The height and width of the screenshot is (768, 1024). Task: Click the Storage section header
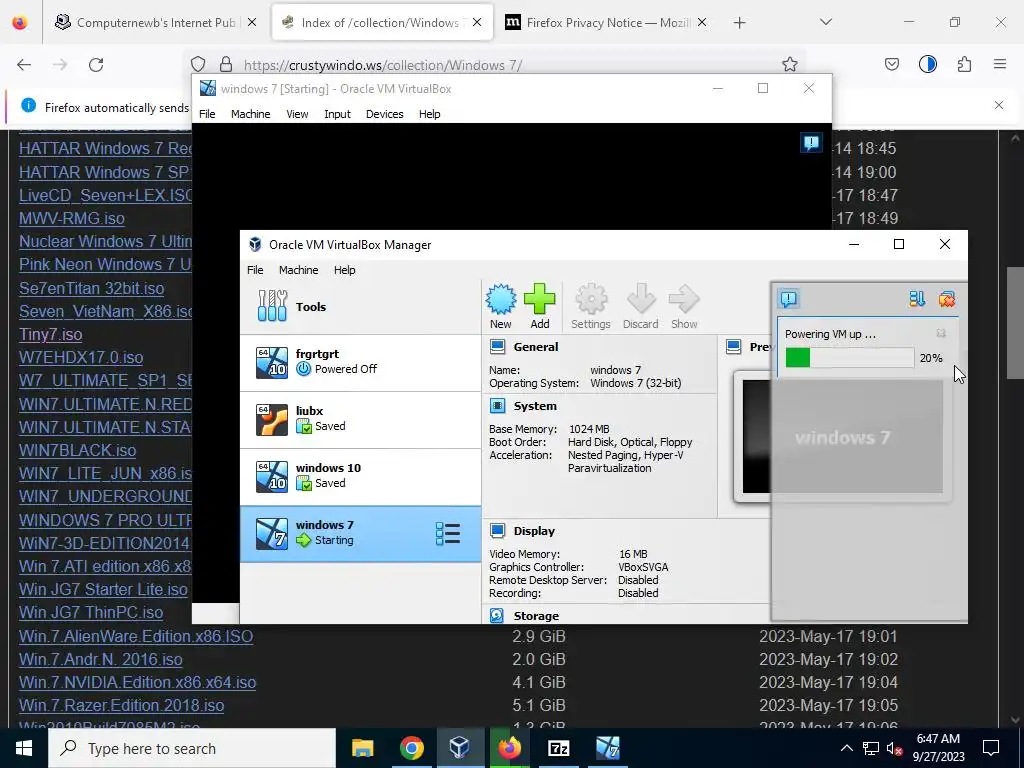tap(536, 615)
